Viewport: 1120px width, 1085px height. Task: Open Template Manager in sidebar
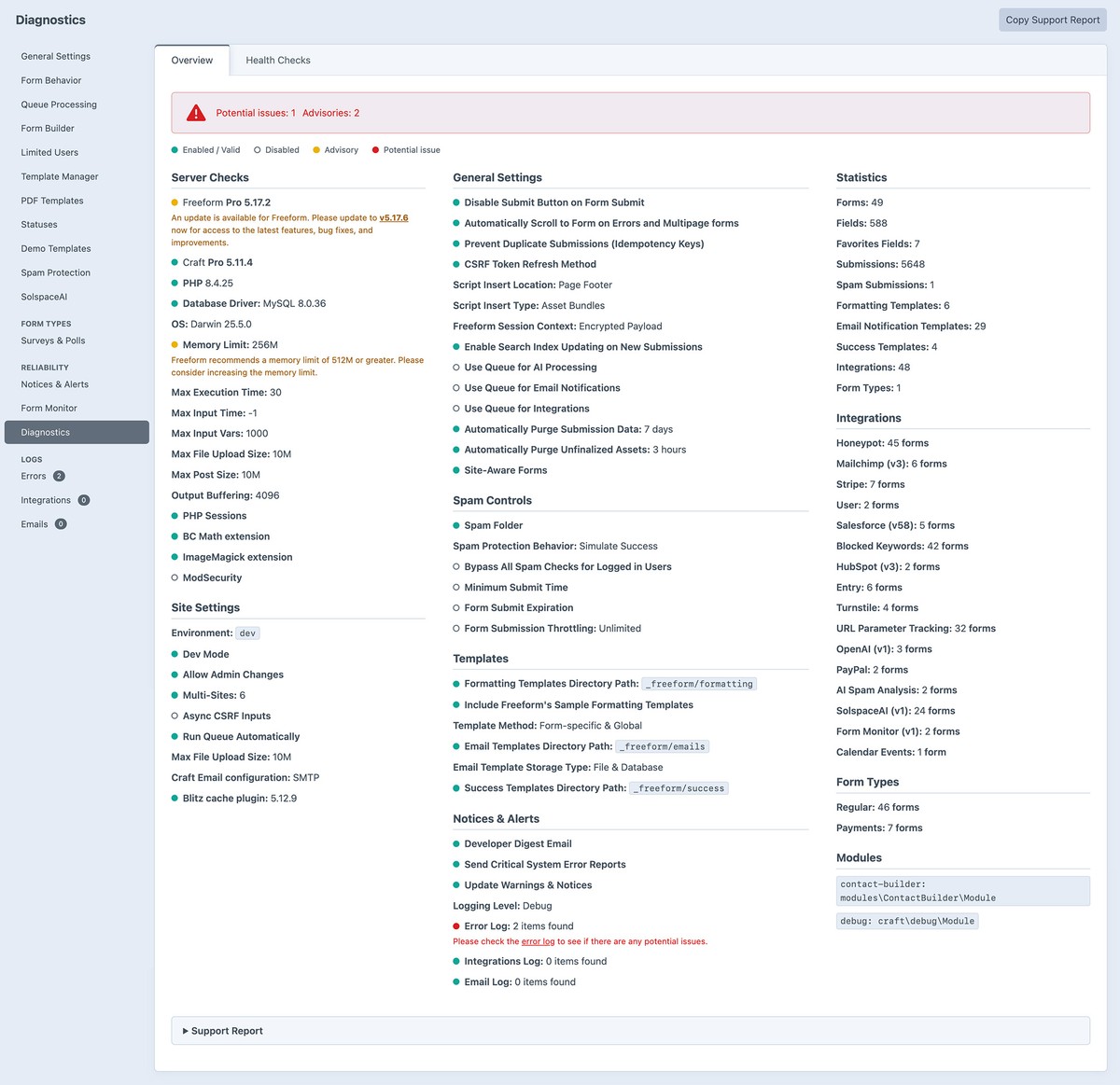coord(60,176)
